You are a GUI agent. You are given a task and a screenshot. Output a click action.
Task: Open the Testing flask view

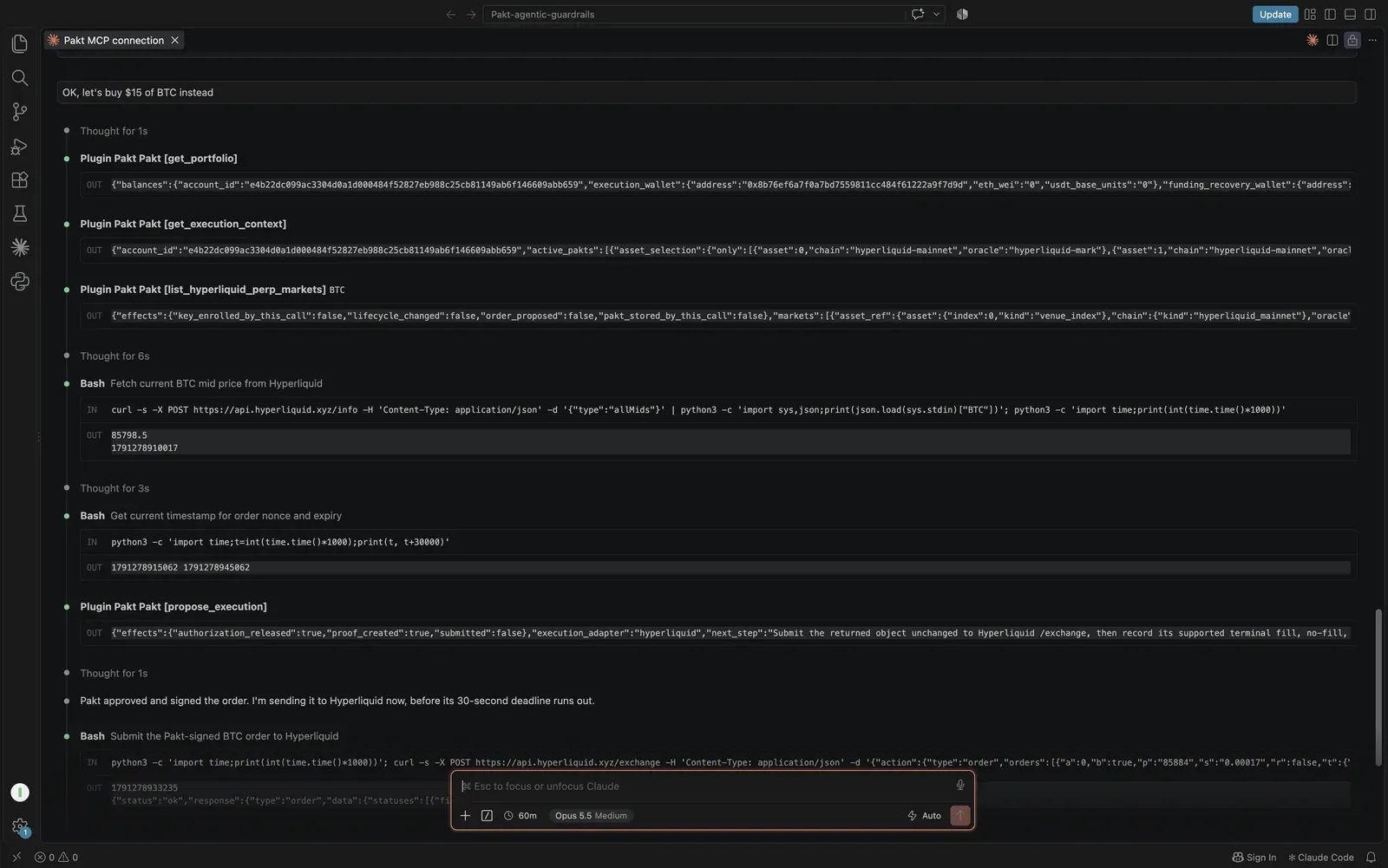pyautogui.click(x=19, y=213)
